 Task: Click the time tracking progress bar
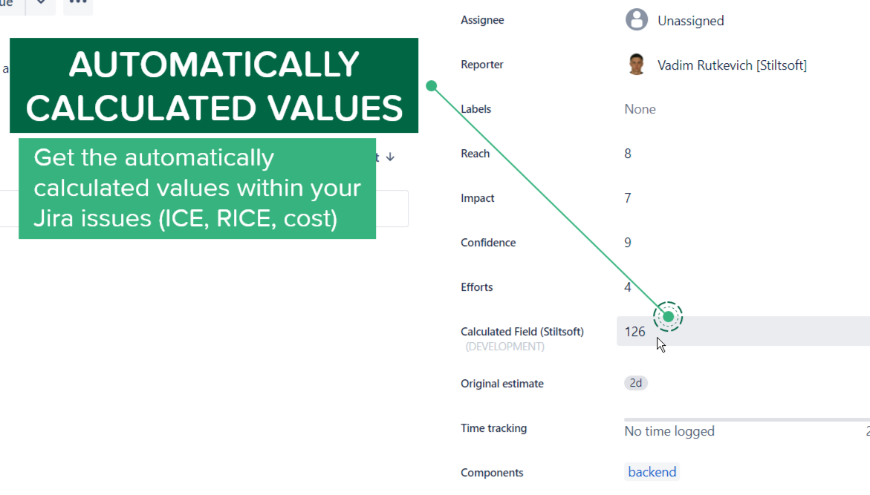click(x=747, y=420)
